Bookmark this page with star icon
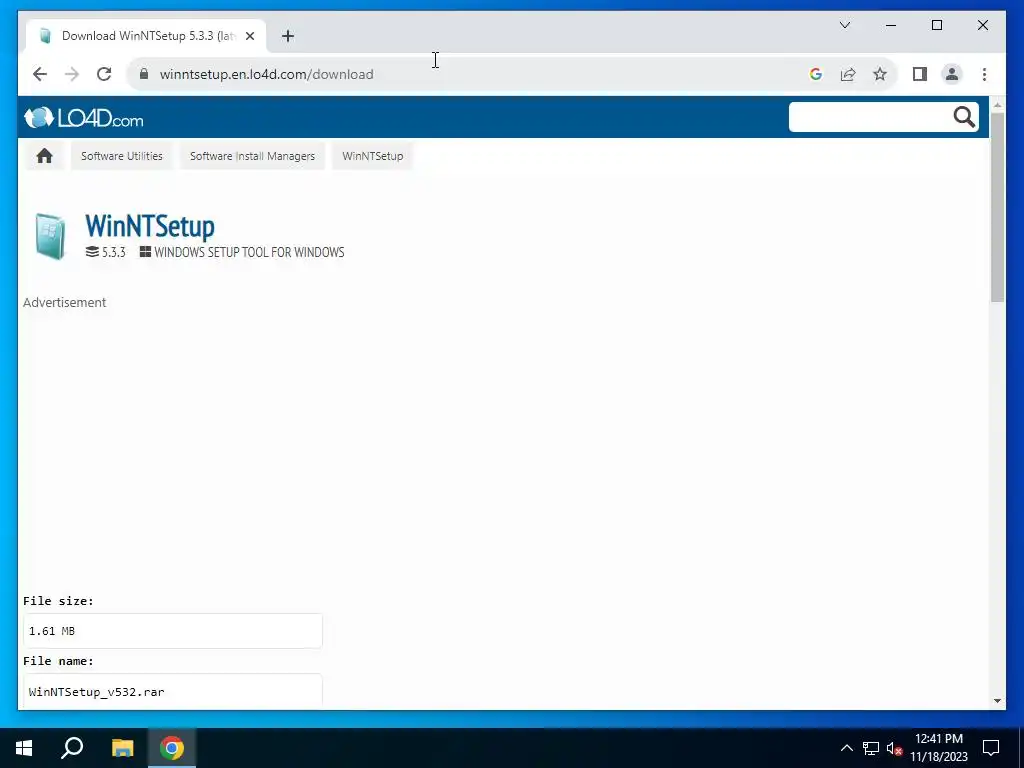Image resolution: width=1024 pixels, height=768 pixels. [880, 74]
